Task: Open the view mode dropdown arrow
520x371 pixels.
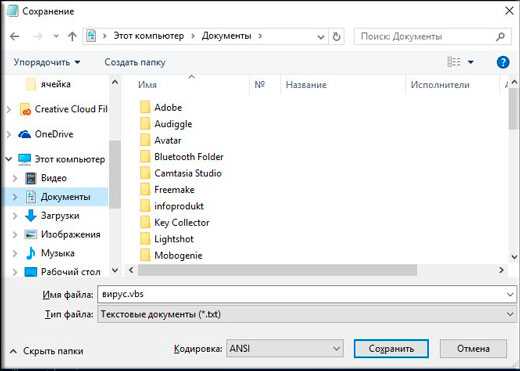Action: [x=471, y=62]
